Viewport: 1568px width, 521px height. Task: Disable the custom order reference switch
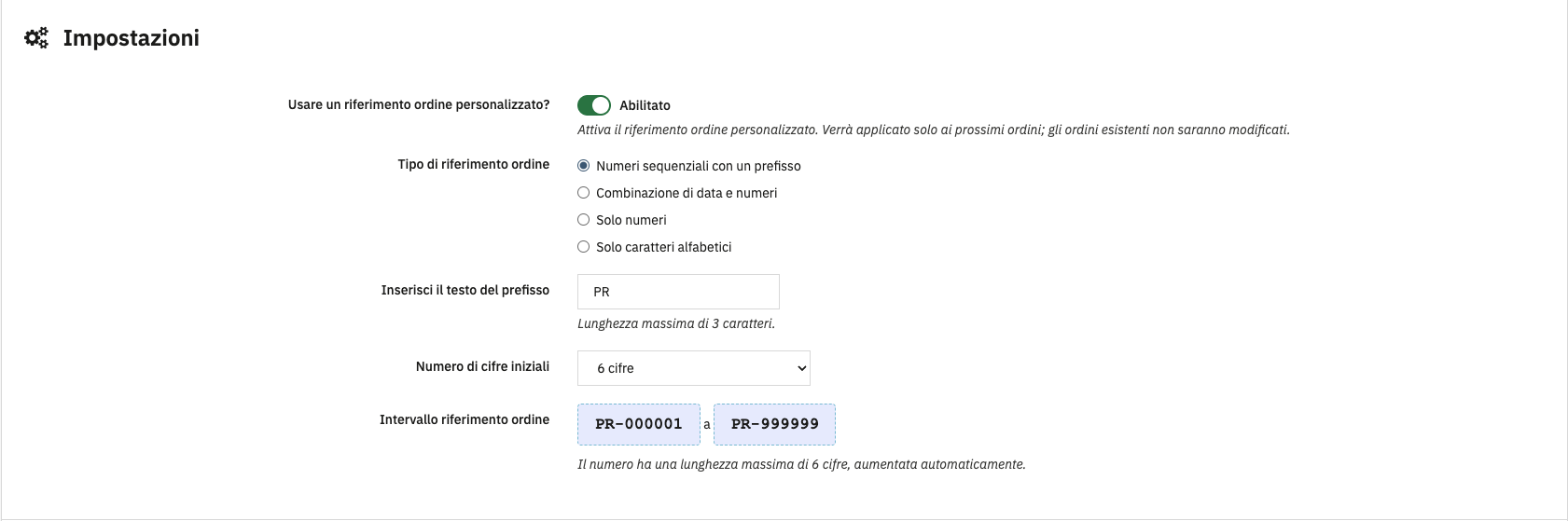[593, 105]
